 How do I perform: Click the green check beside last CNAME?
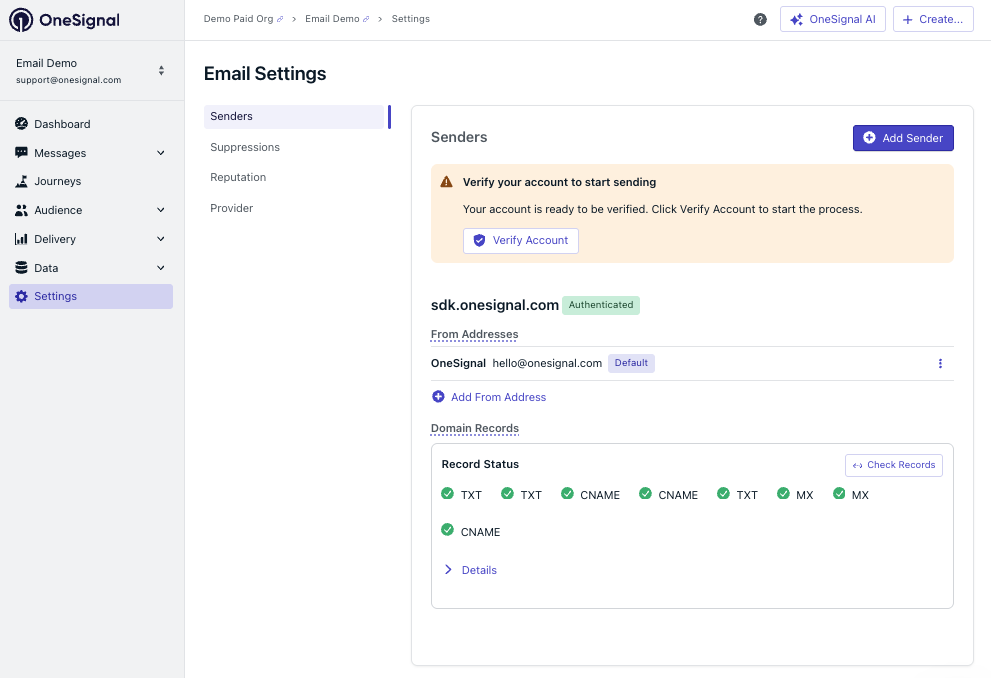click(x=447, y=530)
